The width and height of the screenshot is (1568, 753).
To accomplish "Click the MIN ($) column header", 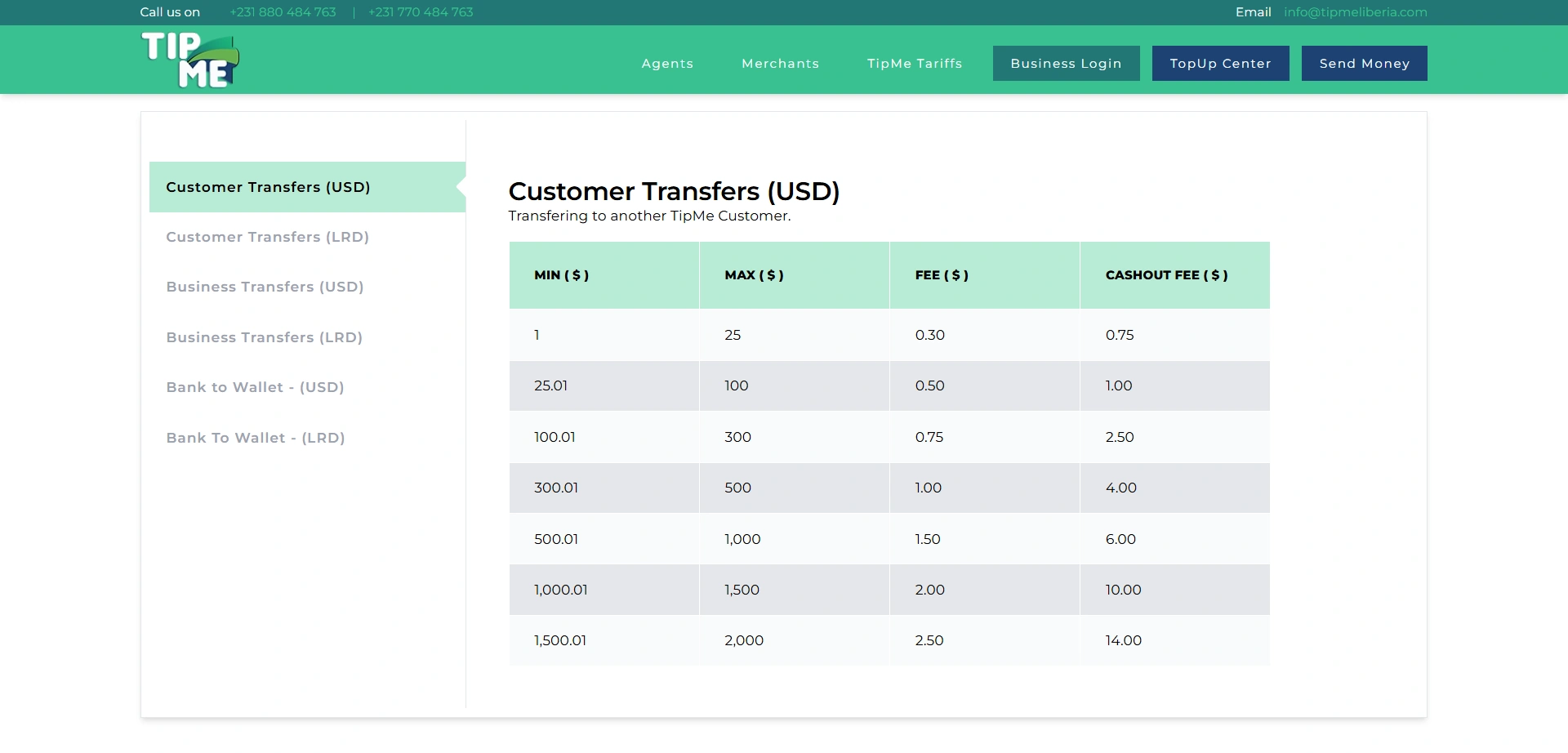I will click(561, 275).
